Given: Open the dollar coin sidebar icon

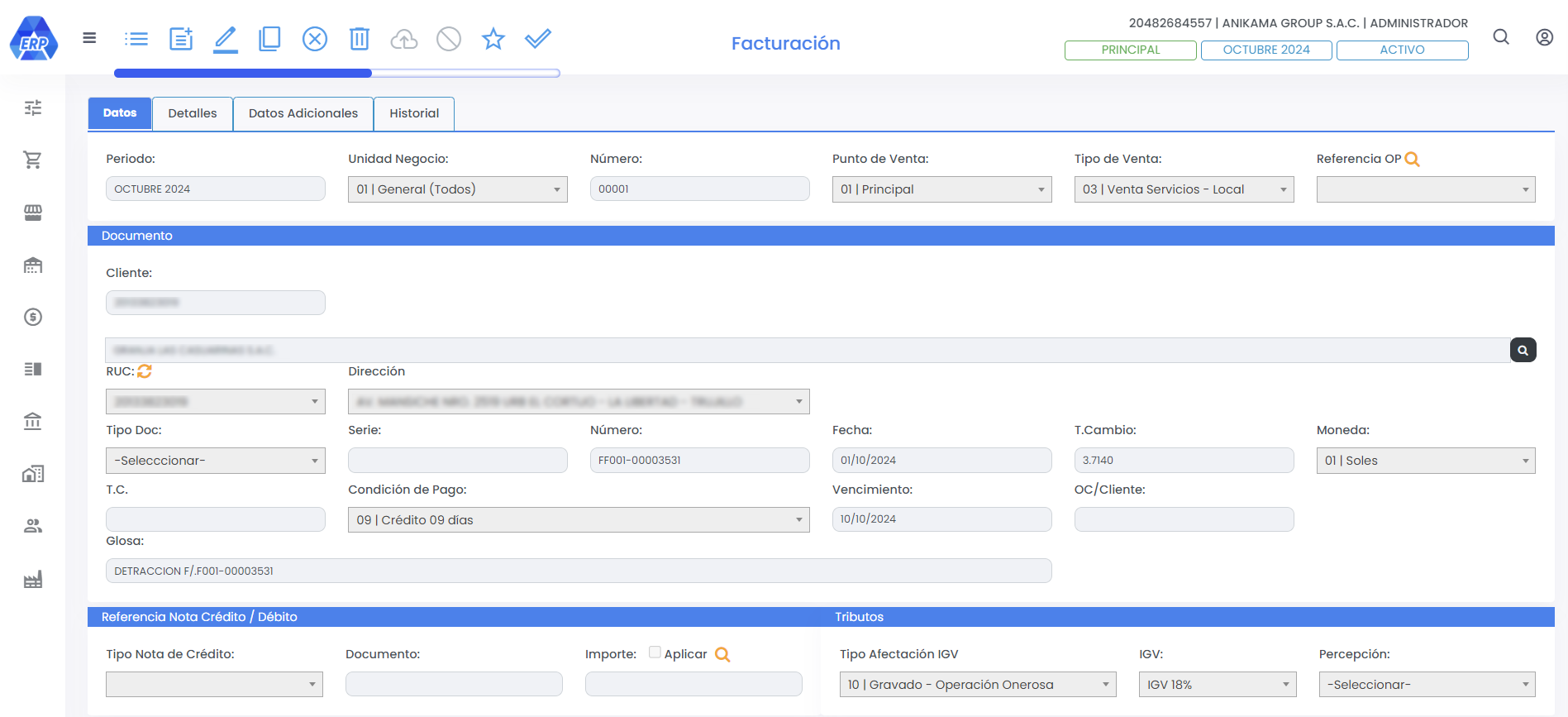Looking at the screenshot, I should pyautogui.click(x=33, y=317).
